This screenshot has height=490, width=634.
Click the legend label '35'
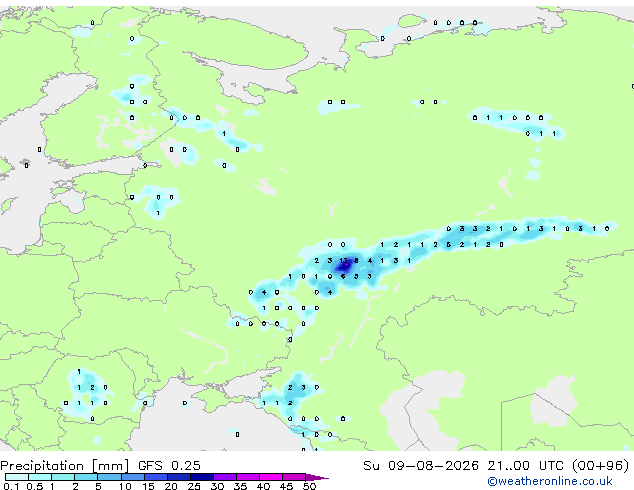[x=240, y=486]
